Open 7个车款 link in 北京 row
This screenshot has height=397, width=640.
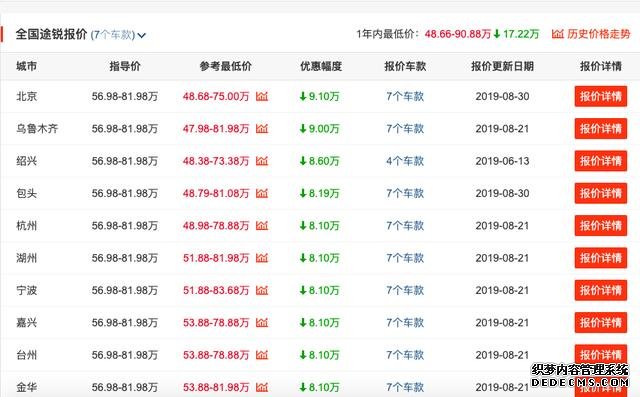point(405,96)
